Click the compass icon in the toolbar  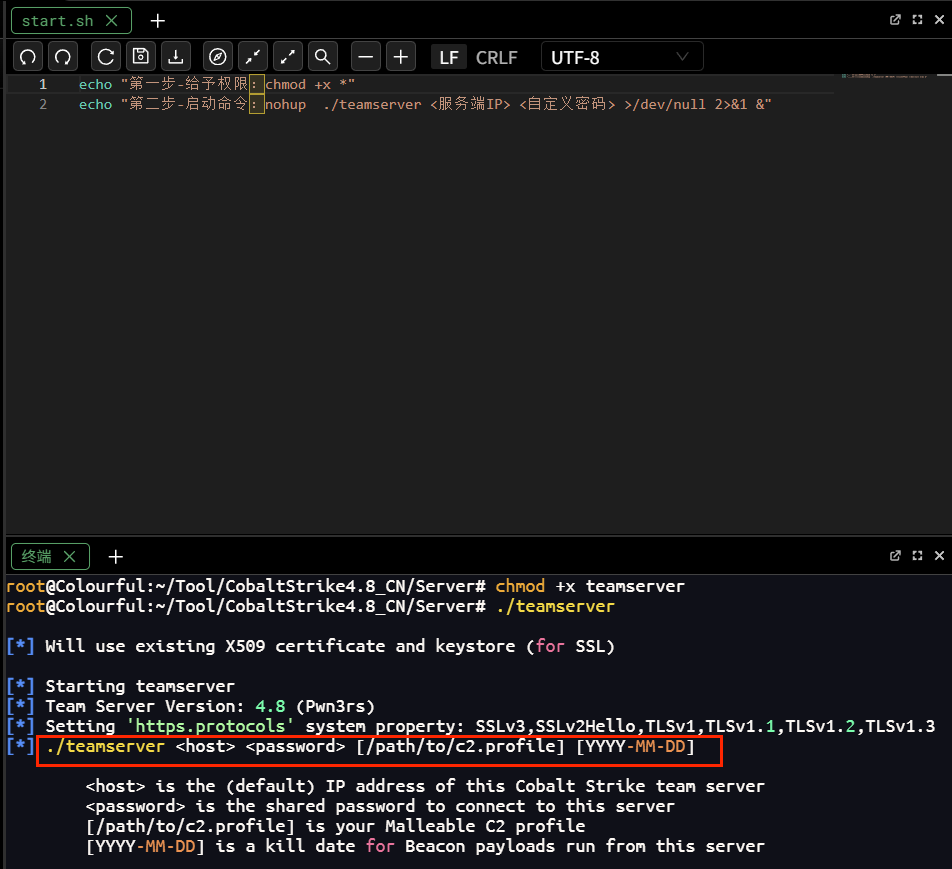217,57
